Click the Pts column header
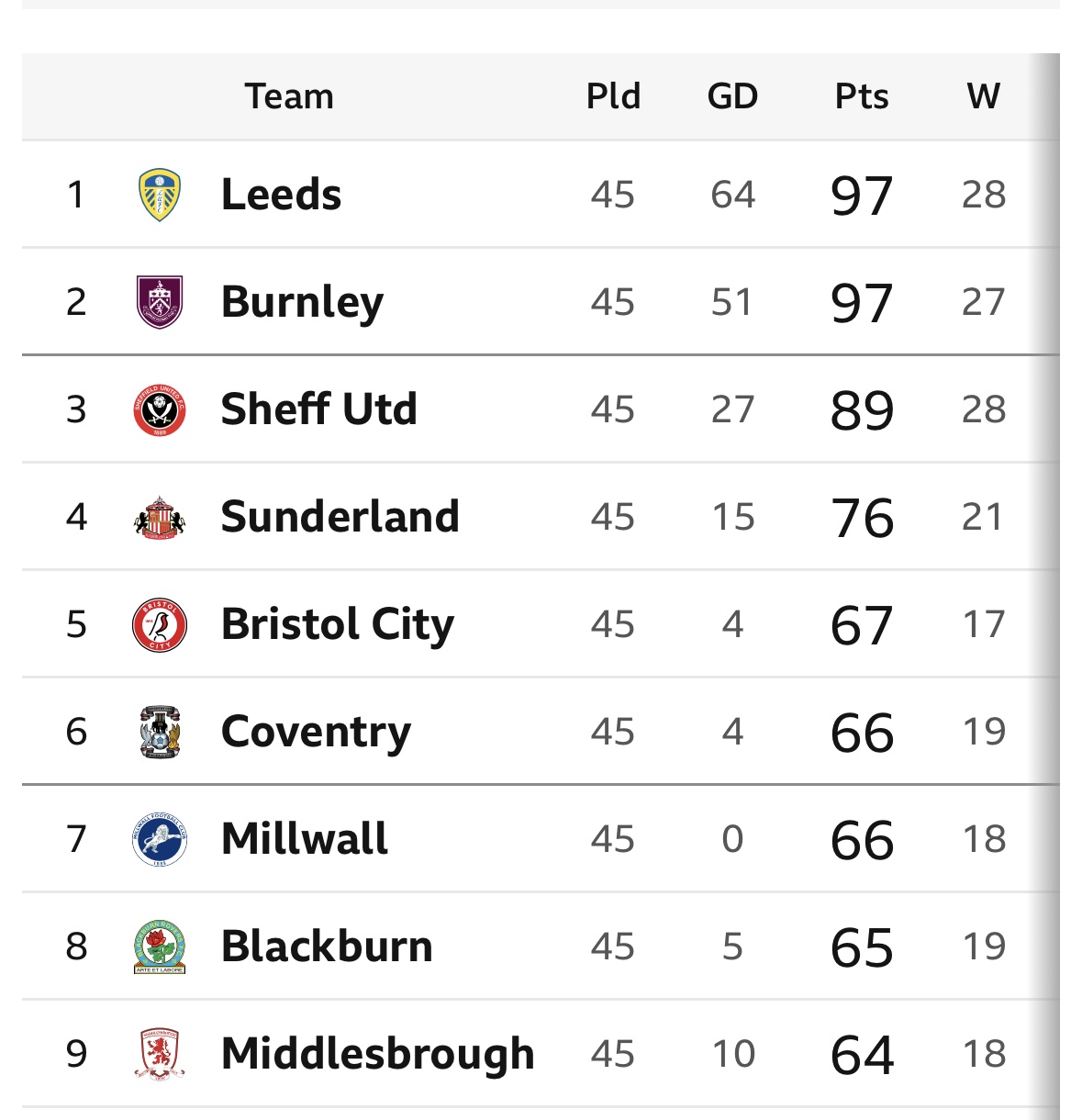The height and width of the screenshot is (1120, 1082). pyautogui.click(x=862, y=96)
